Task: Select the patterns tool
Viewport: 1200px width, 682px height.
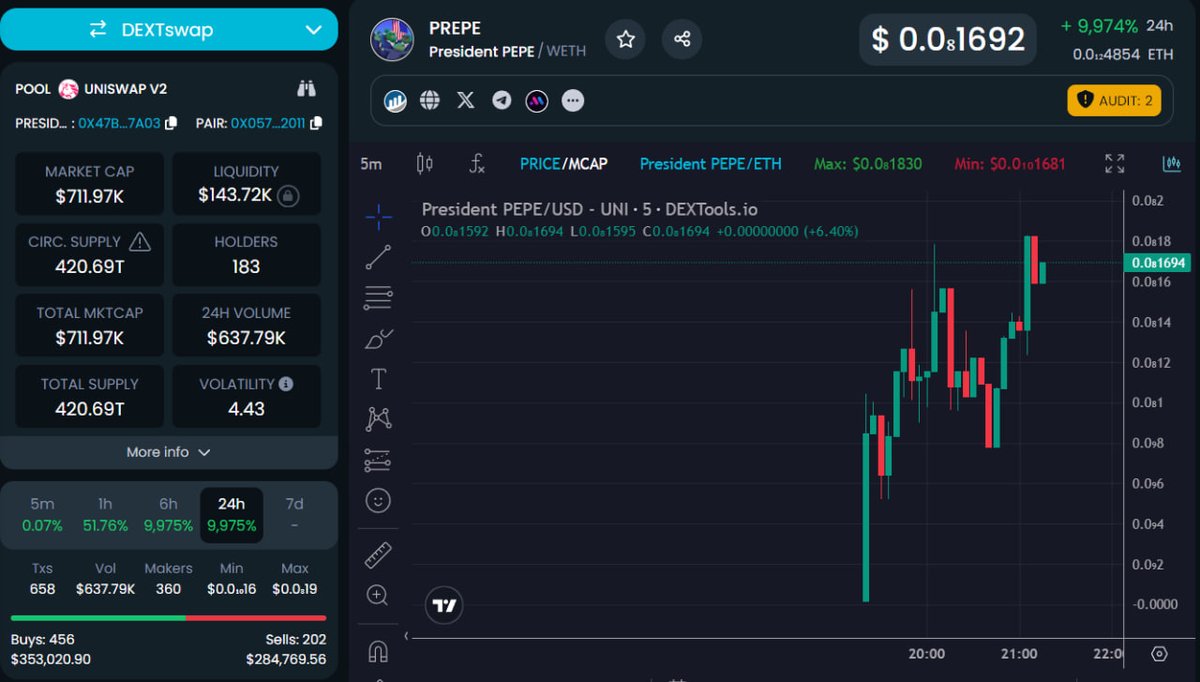Action: click(378, 419)
